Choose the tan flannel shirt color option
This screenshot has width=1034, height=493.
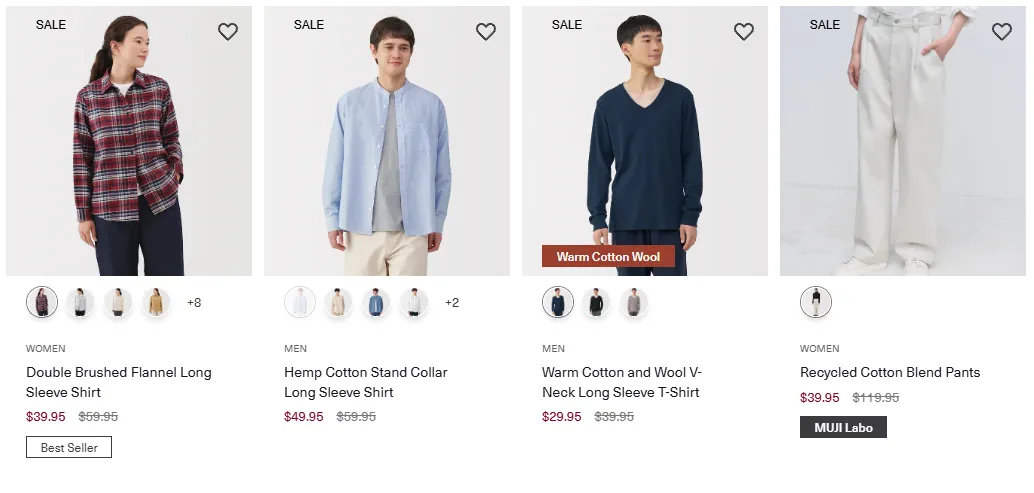click(156, 303)
